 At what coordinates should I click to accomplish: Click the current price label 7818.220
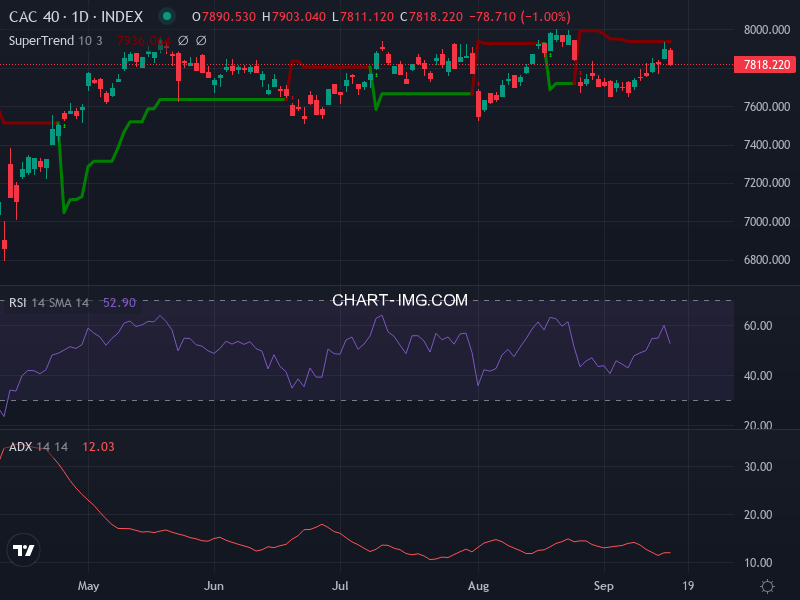coord(767,65)
